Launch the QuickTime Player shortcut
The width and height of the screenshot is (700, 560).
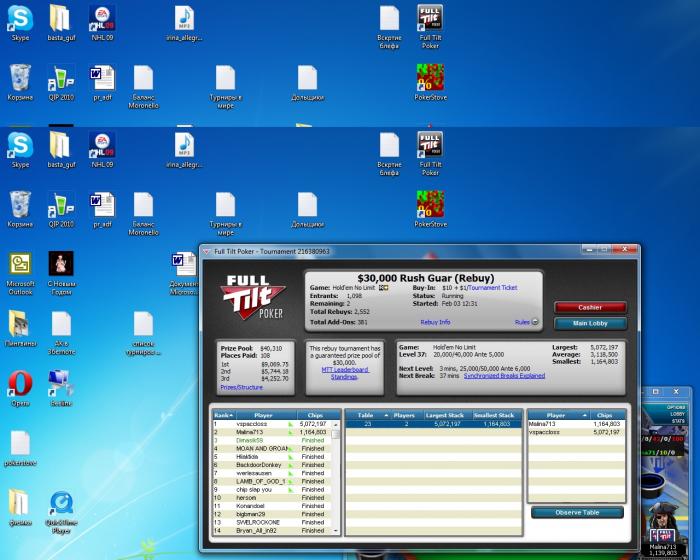[61, 512]
